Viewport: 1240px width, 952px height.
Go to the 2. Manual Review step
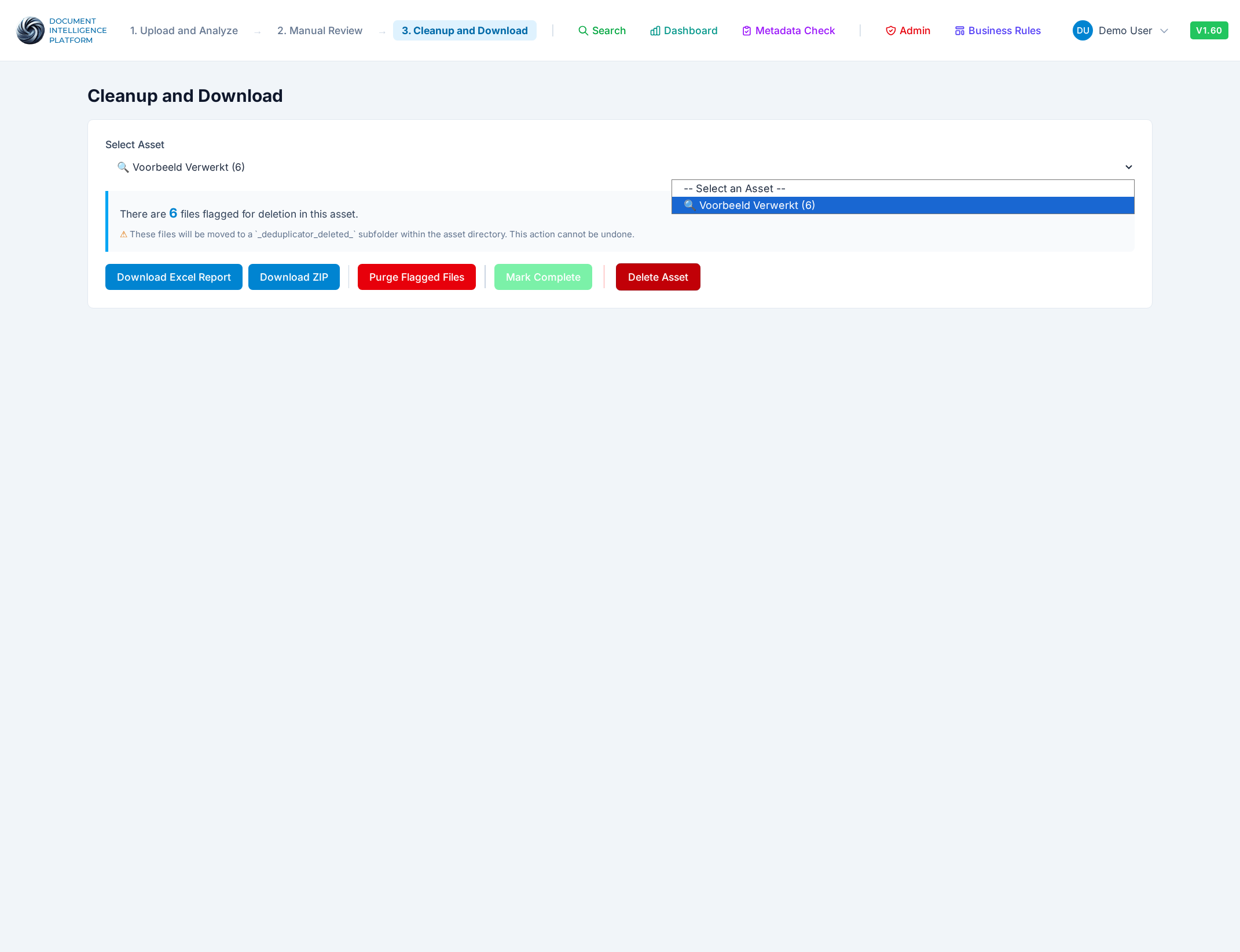320,31
